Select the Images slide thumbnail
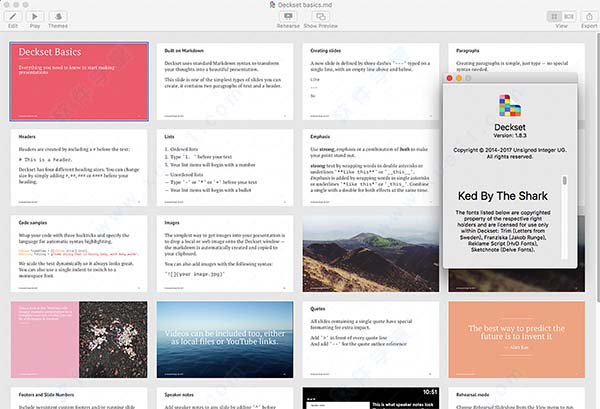 pyautogui.click(x=225, y=254)
